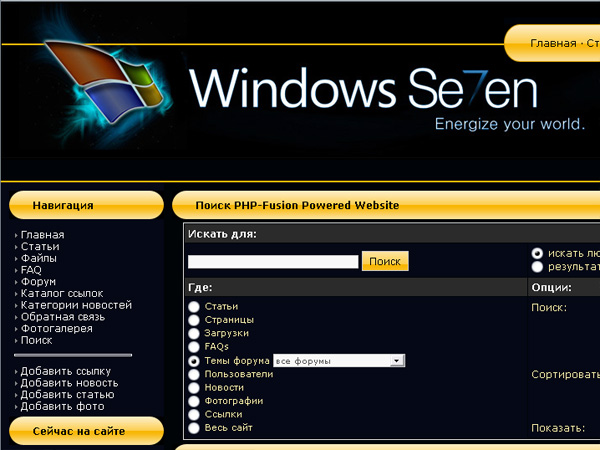Focus the search text input field

pyautogui.click(x=273, y=262)
